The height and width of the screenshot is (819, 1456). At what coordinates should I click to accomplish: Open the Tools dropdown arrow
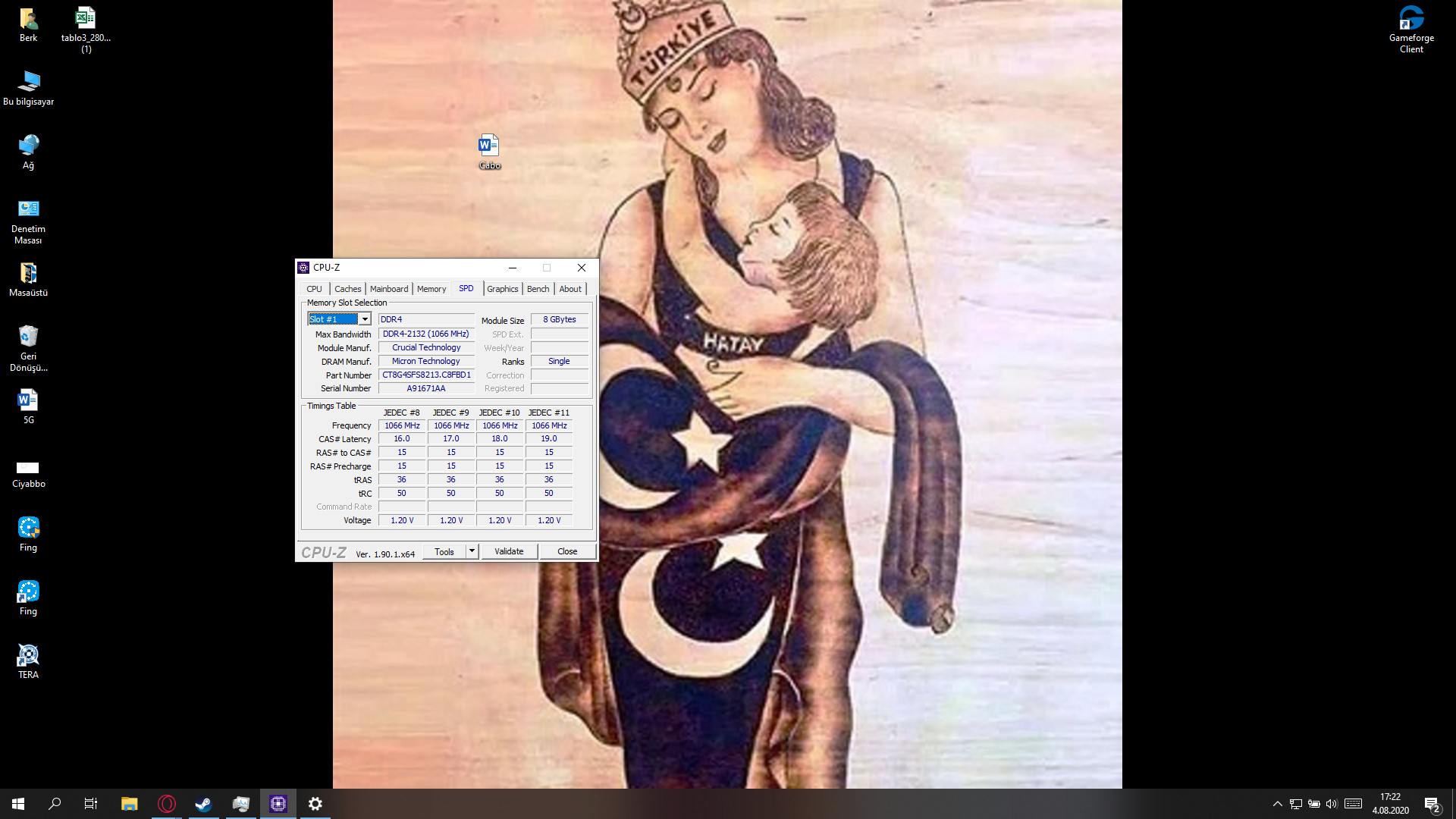pos(472,551)
